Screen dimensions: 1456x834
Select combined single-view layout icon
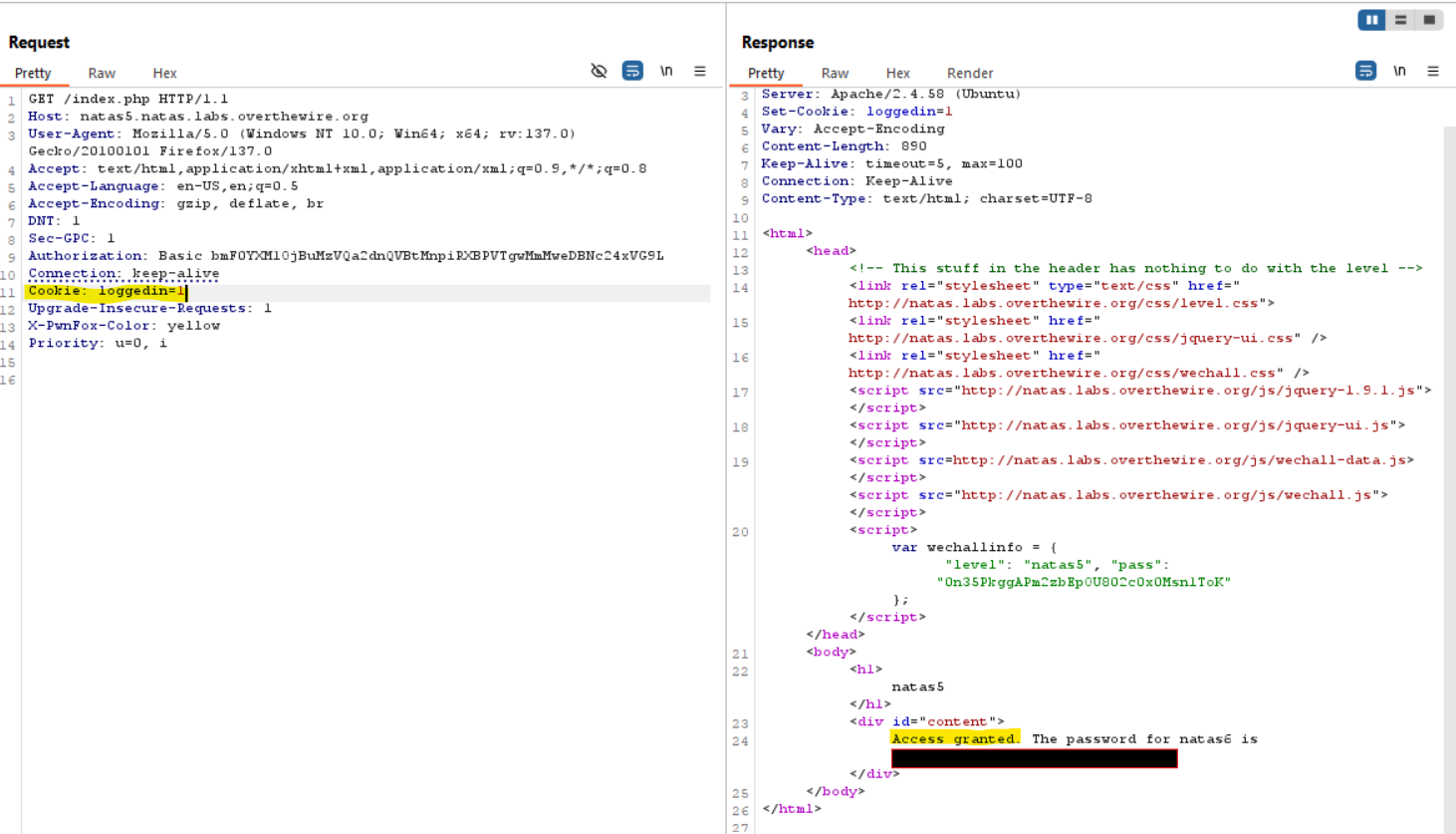[1429, 20]
